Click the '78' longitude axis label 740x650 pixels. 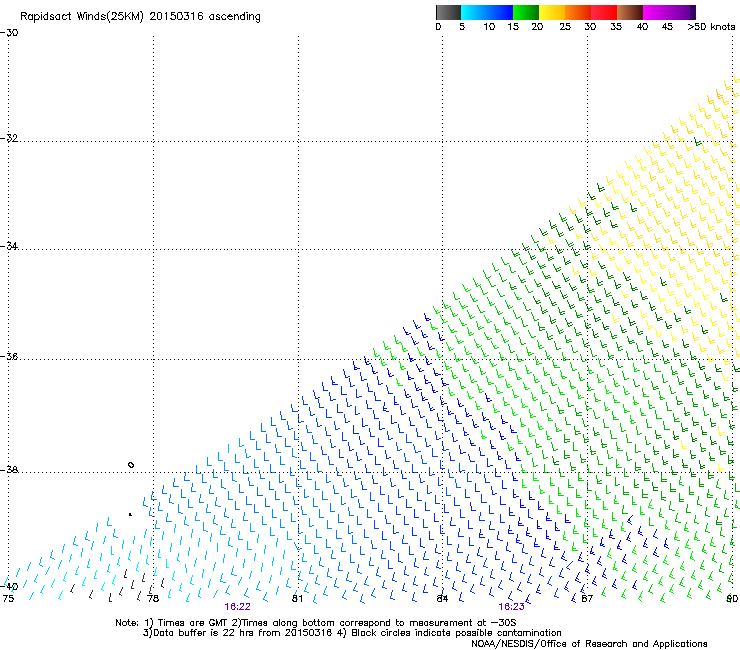(153, 599)
